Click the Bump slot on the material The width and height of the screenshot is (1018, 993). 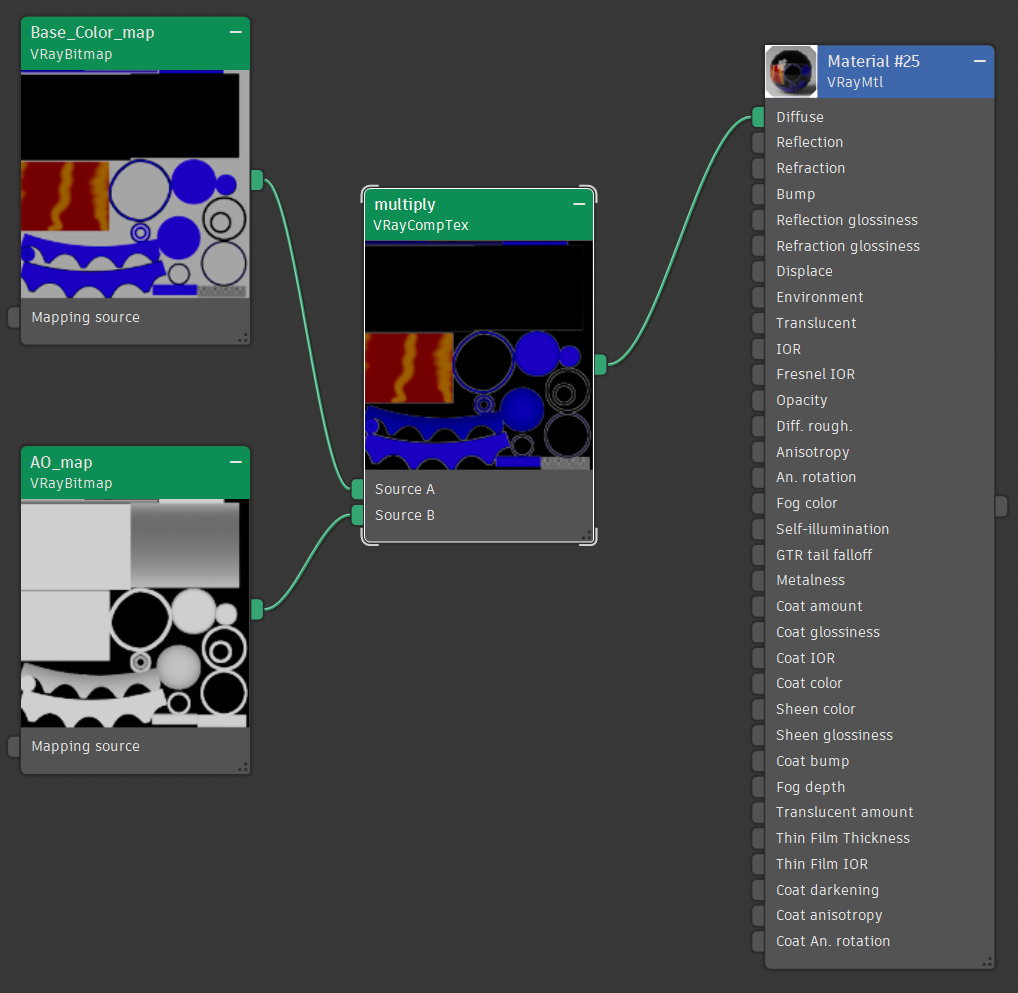(x=795, y=194)
